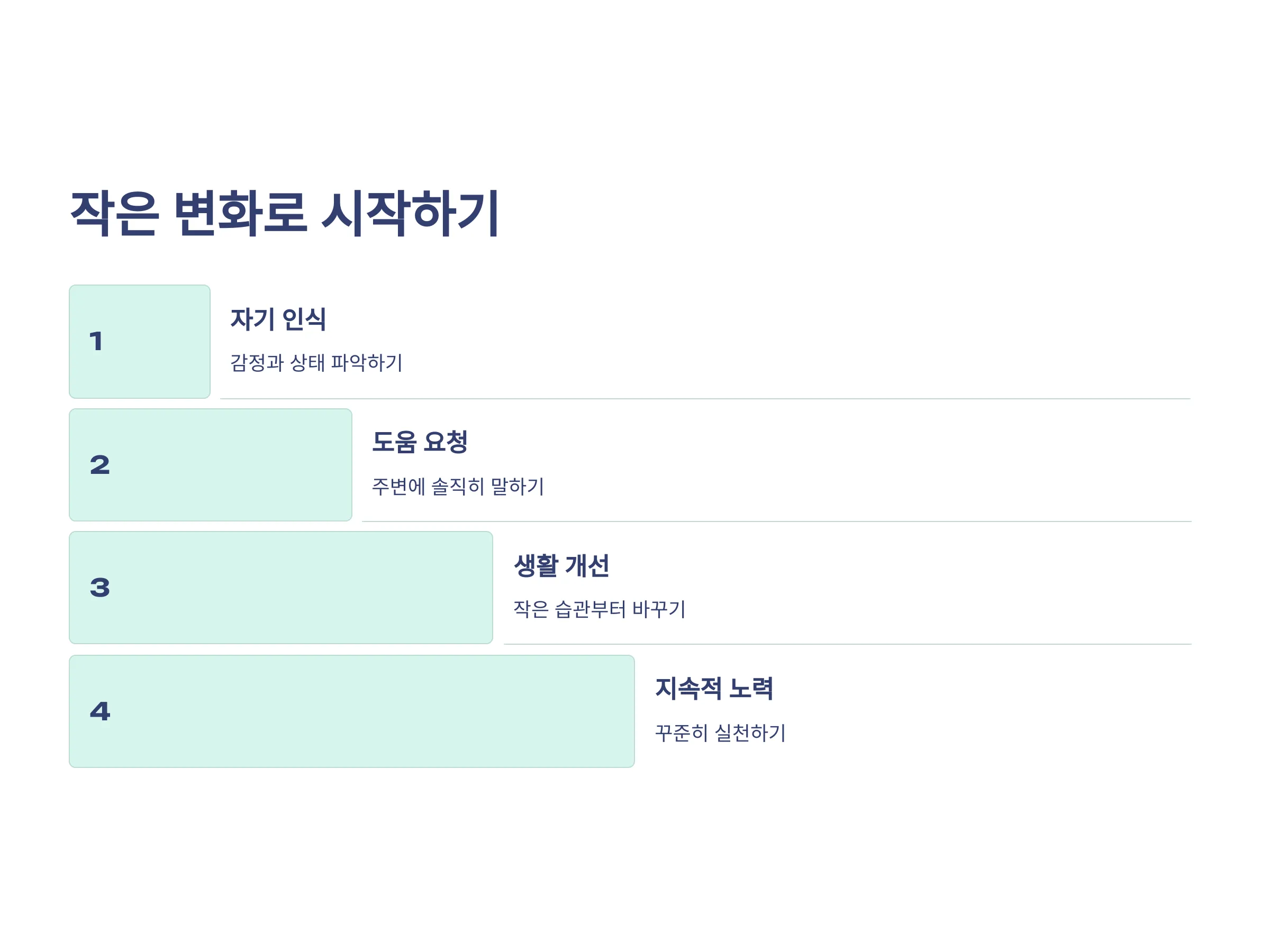The image size is (1270, 952).
Task: Click the number 3 label
Action: pyautogui.click(x=100, y=588)
